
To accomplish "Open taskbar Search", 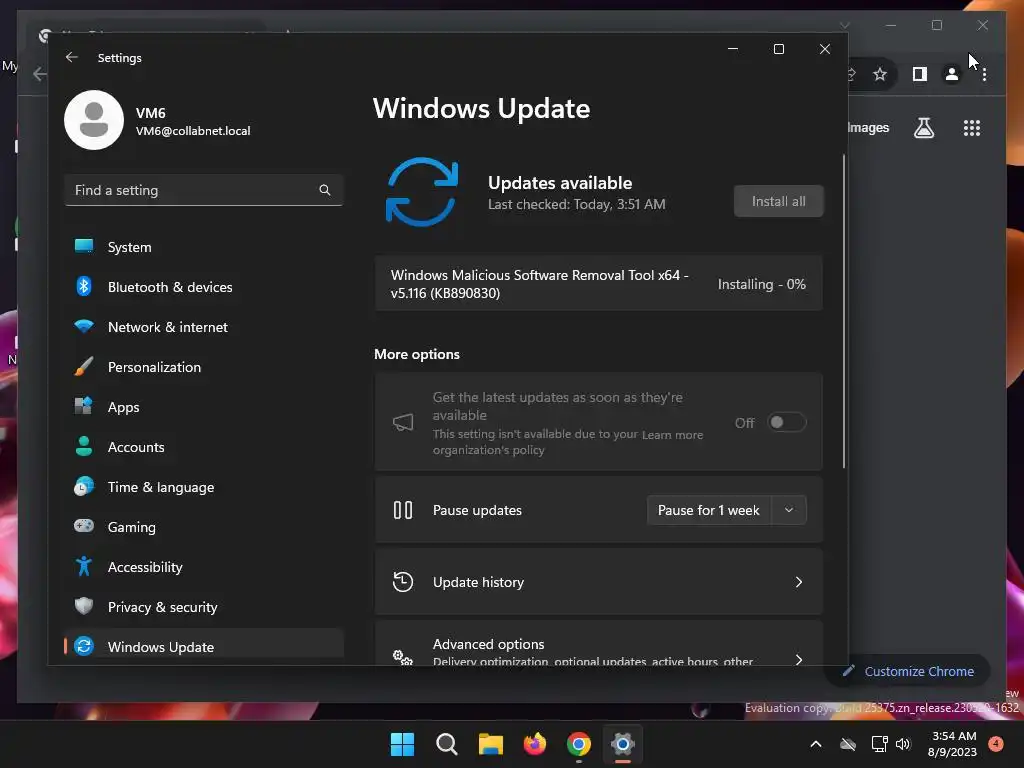I will point(447,744).
